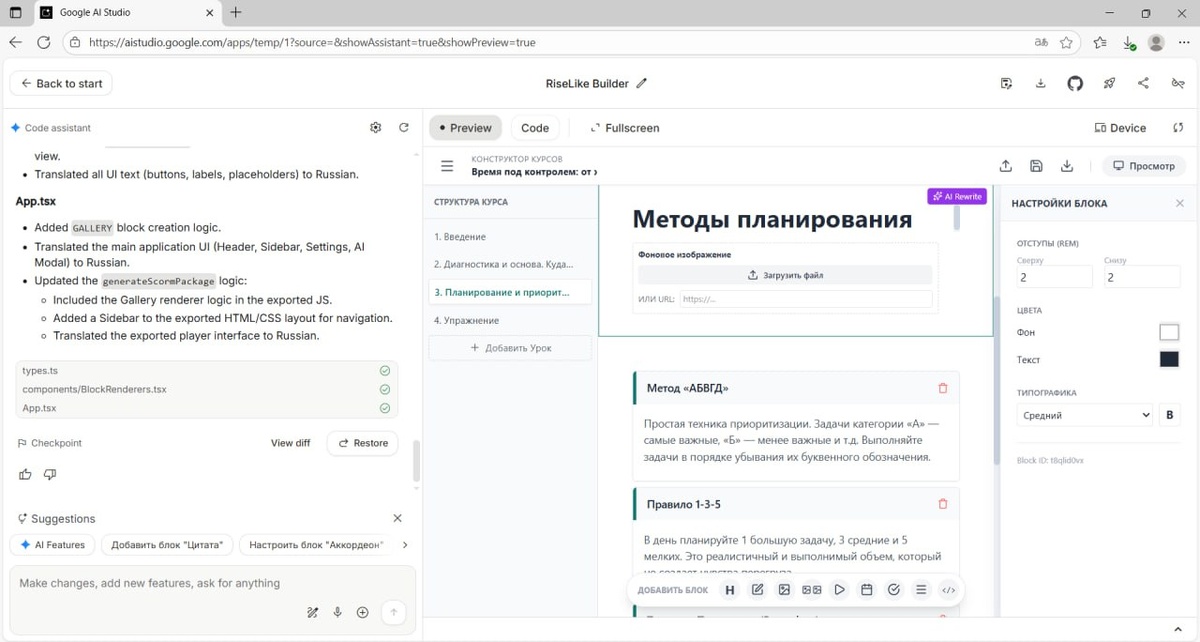Add the code embed block icon
The height and width of the screenshot is (642, 1200).
[949, 590]
